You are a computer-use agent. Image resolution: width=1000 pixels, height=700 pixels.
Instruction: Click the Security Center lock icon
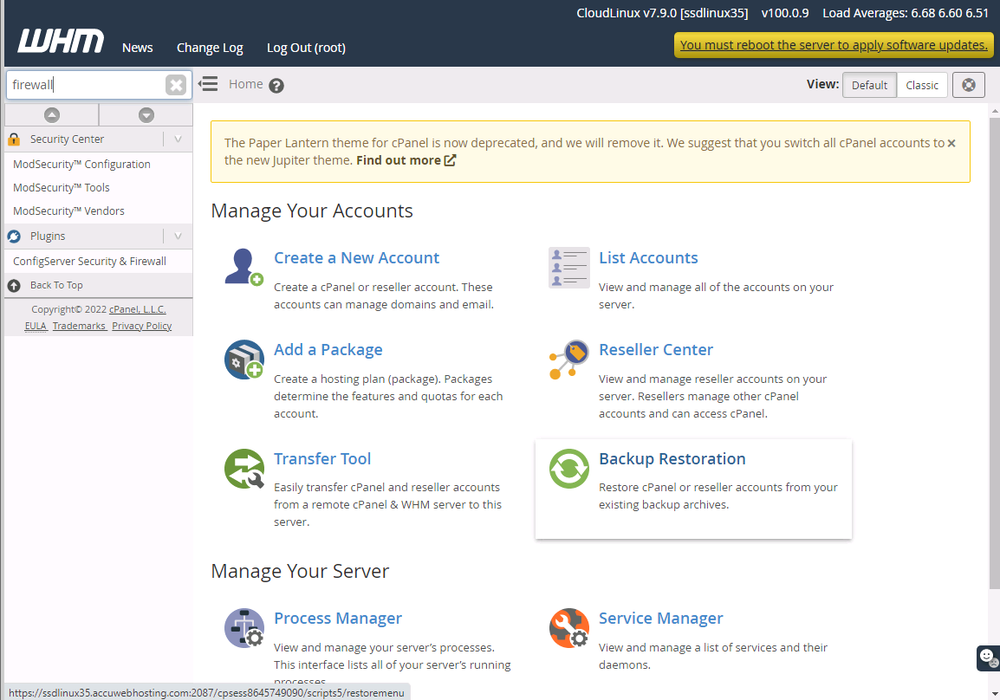[x=14, y=139]
